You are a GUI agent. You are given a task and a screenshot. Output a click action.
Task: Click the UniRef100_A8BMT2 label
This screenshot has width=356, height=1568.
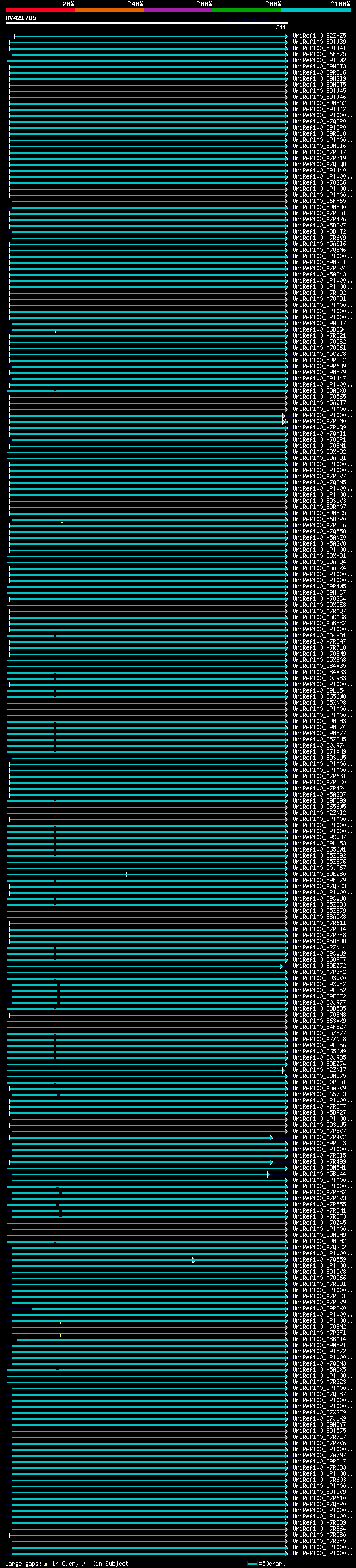pos(319,232)
